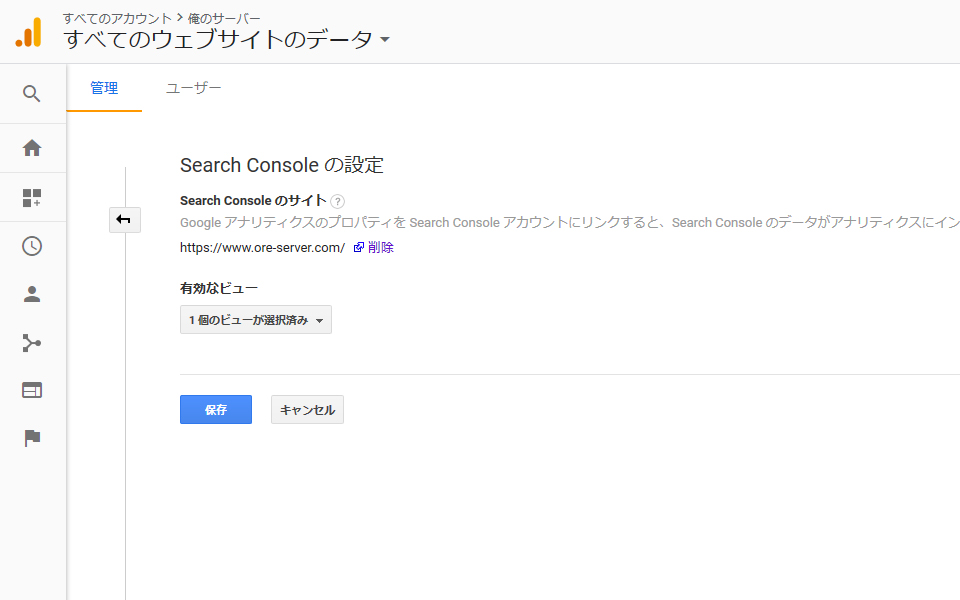Open Realtime reports clock icon

pyautogui.click(x=32, y=246)
